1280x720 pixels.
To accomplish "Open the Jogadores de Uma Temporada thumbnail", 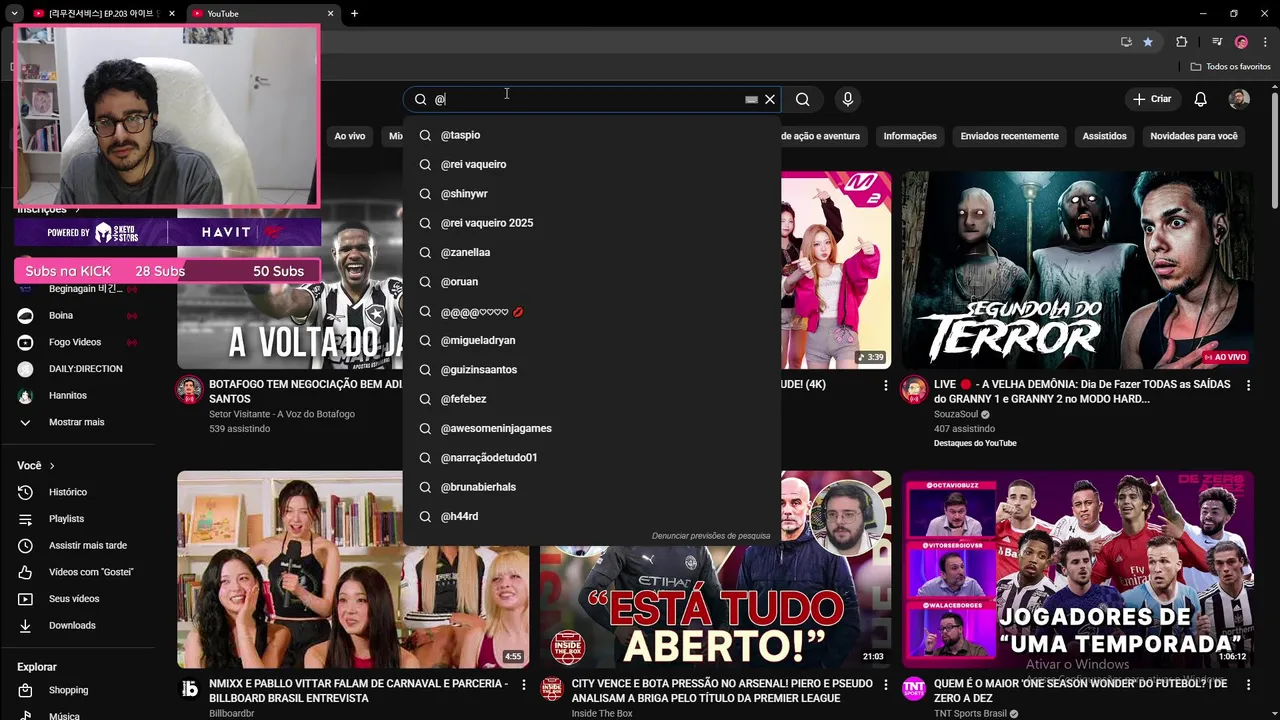I will [x=1078, y=569].
